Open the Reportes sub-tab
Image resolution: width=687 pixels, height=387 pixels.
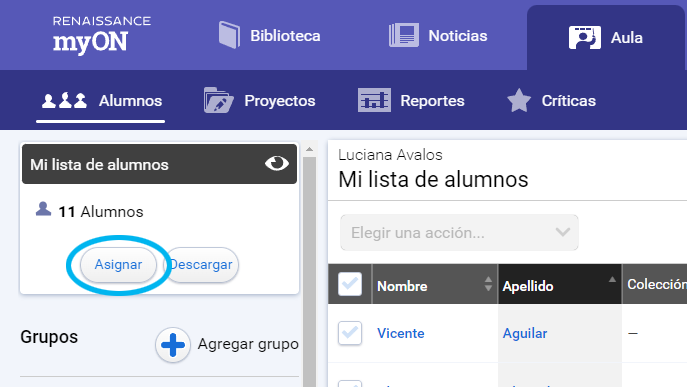click(411, 101)
